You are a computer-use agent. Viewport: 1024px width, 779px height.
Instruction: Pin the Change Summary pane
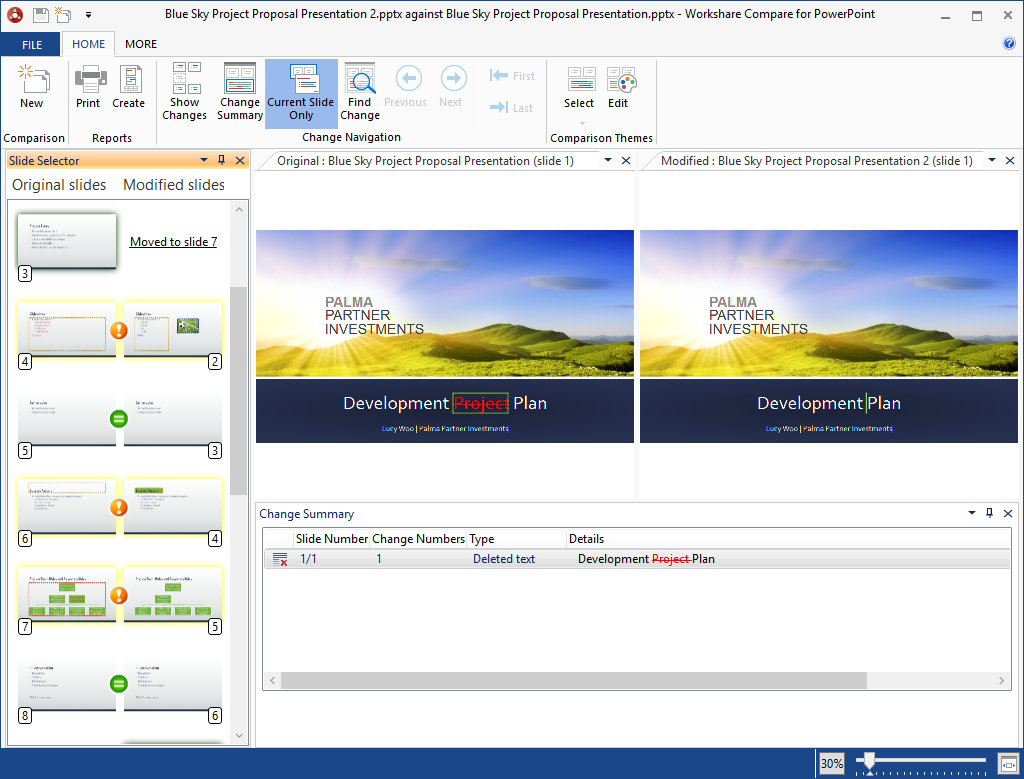pyautogui.click(x=989, y=513)
